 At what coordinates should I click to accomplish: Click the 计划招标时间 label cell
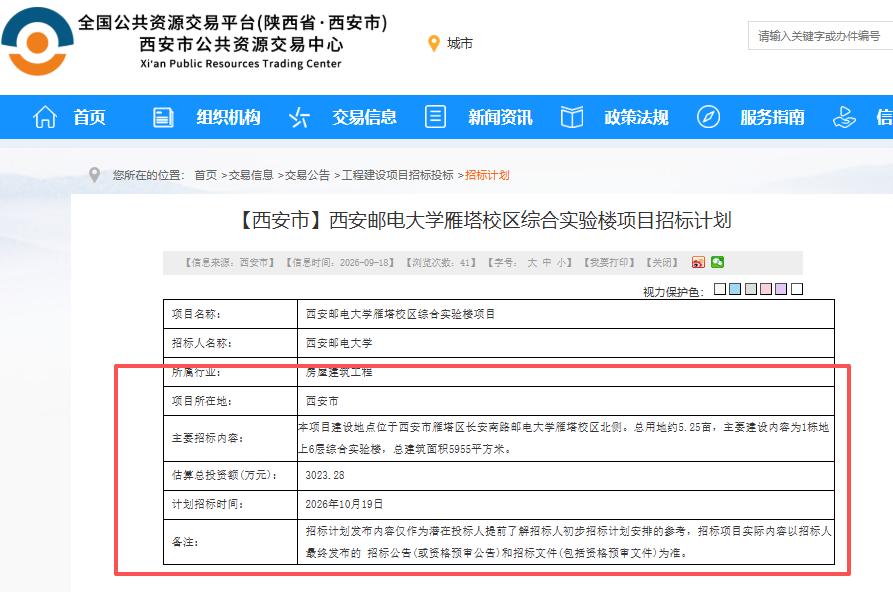click(x=230, y=504)
